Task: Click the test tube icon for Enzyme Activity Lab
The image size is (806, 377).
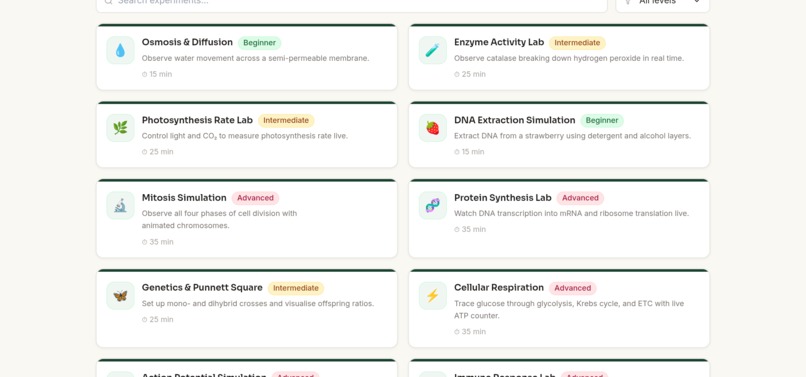Action: point(433,50)
